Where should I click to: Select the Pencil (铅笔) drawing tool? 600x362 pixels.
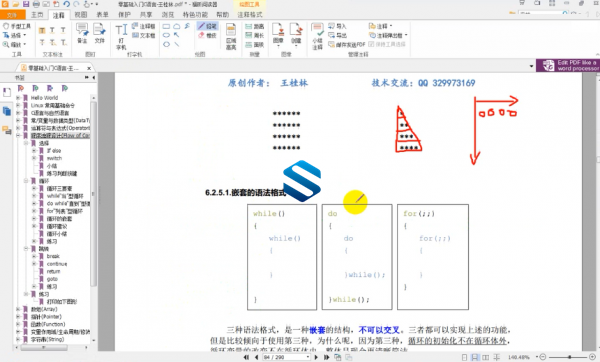[x=207, y=26]
